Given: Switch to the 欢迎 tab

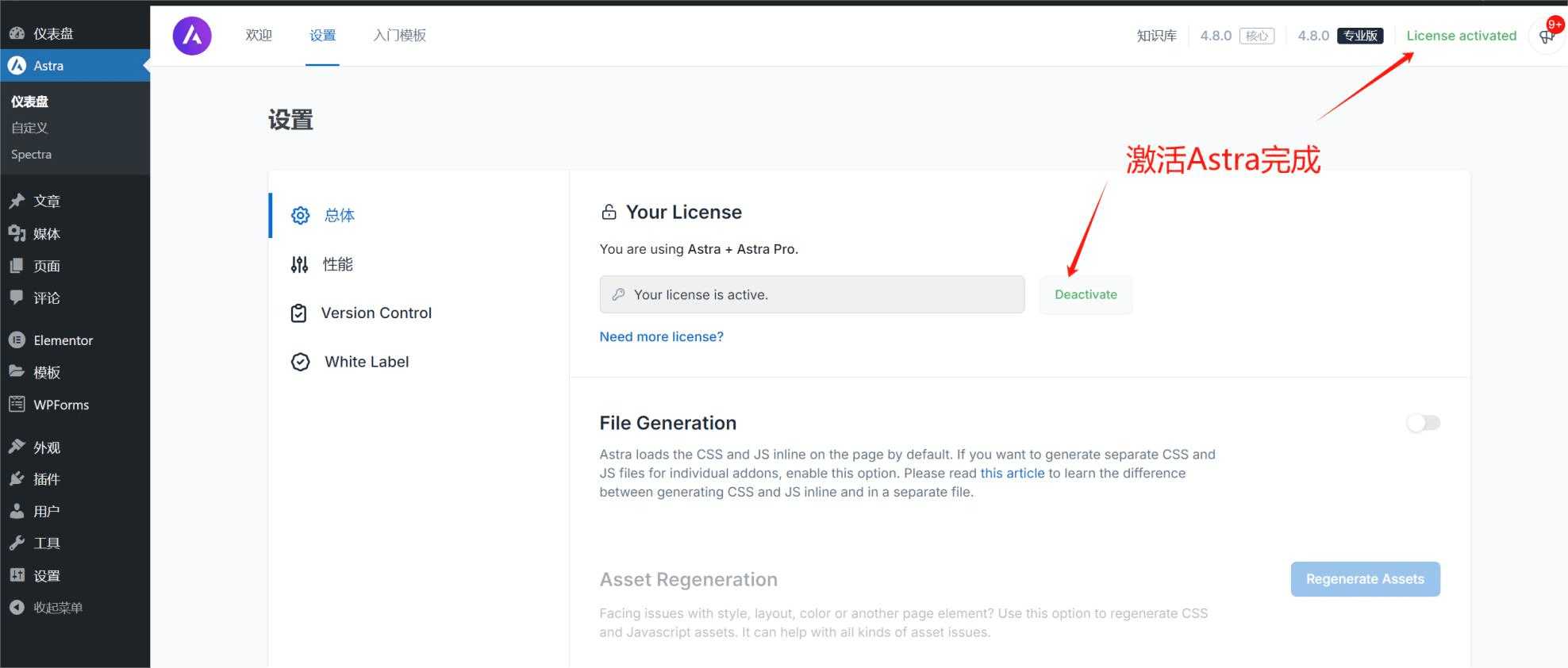Looking at the screenshot, I should point(259,35).
